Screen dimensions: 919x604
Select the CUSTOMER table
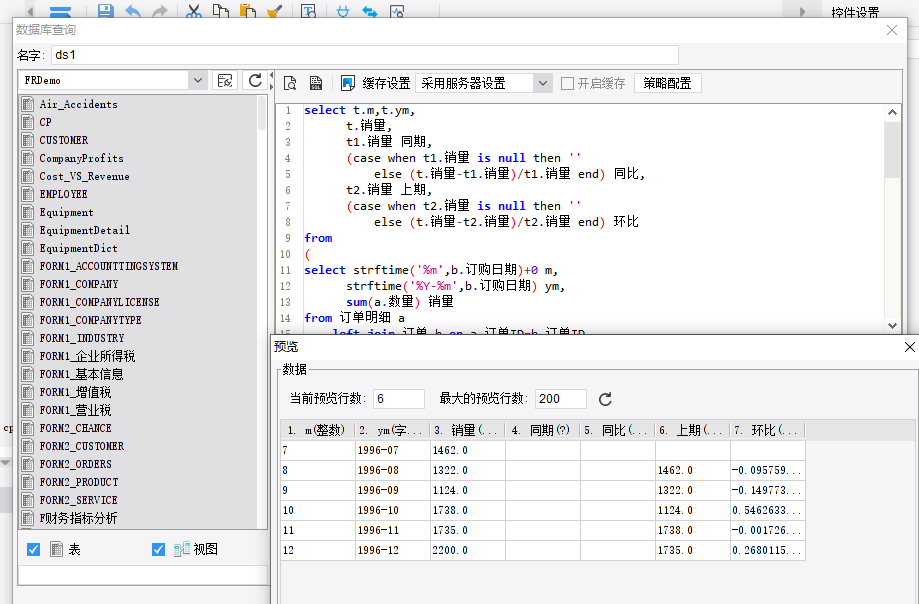63,140
